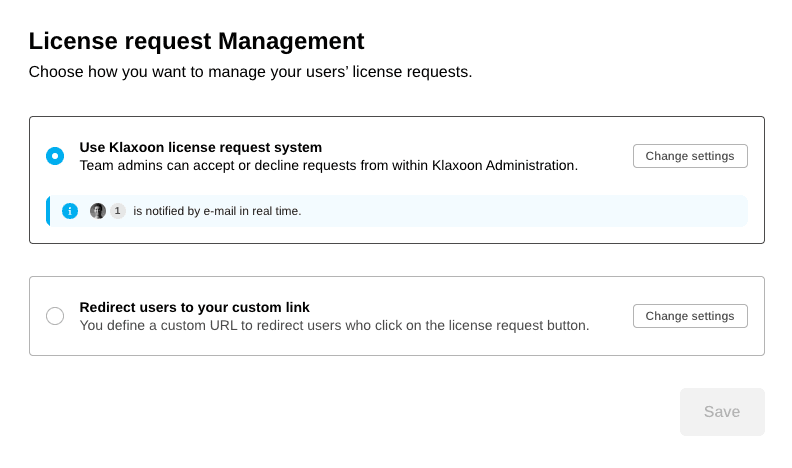Select the Klaxoon license request system radio

coord(55,156)
